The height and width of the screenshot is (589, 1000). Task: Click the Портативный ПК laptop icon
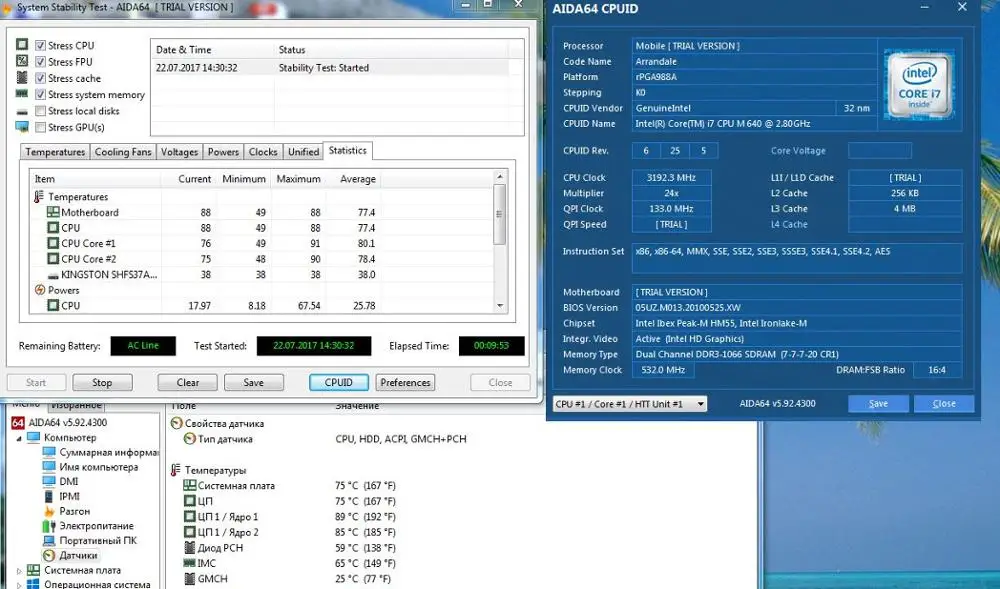click(x=49, y=541)
